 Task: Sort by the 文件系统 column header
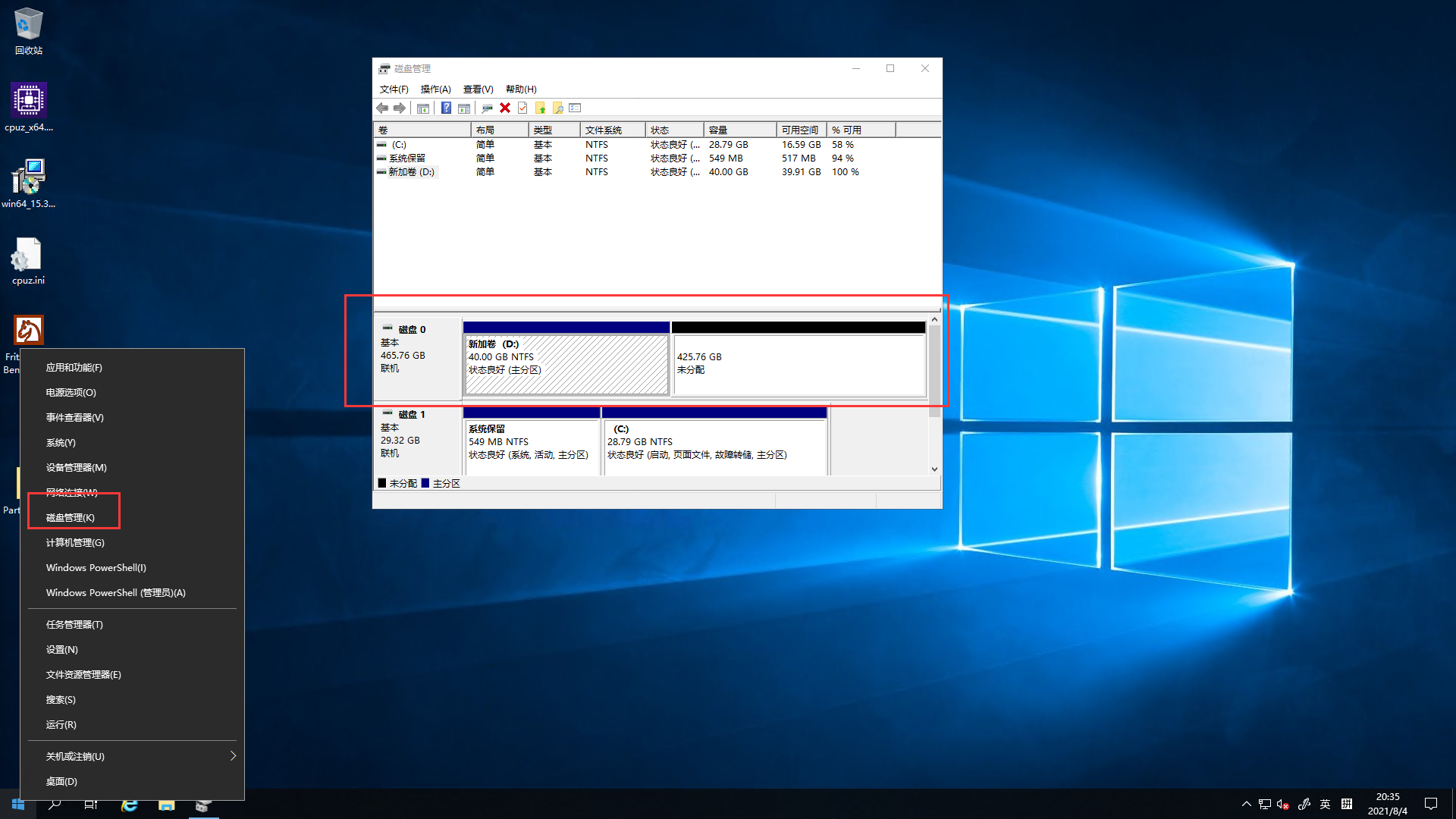point(613,130)
